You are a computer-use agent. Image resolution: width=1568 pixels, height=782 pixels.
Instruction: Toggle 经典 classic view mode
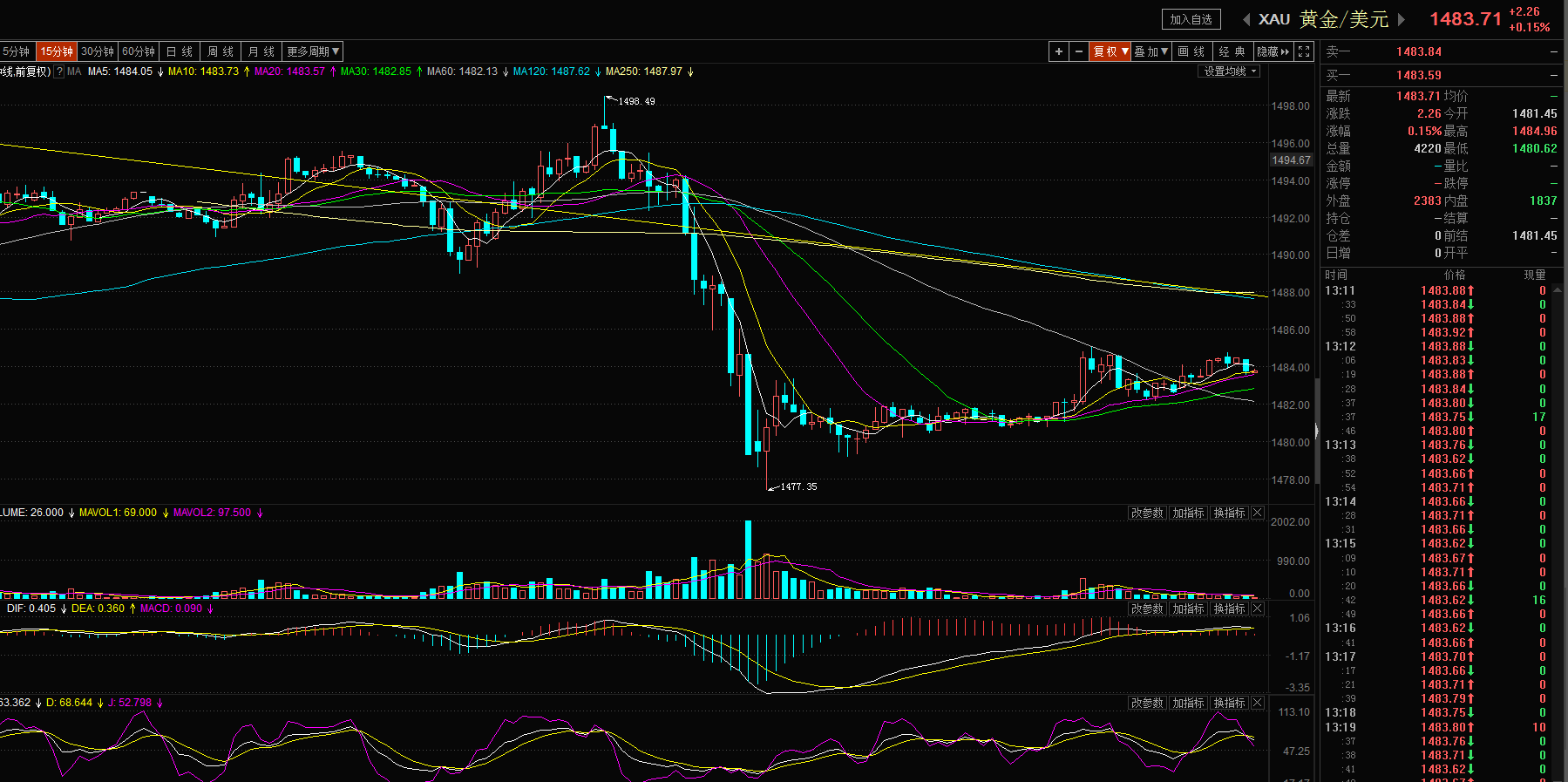1232,51
